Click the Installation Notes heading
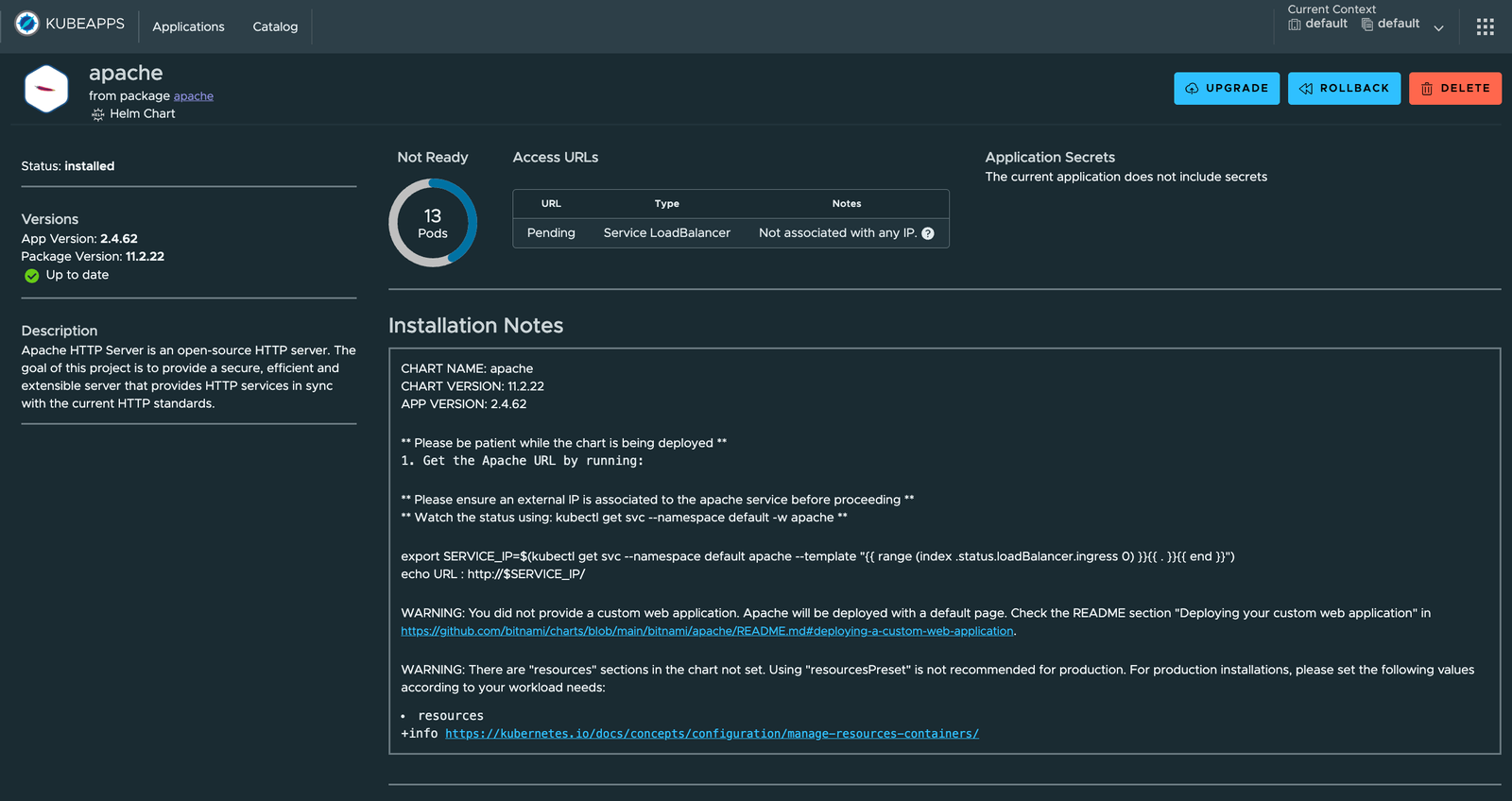The width and height of the screenshot is (1512, 801). (475, 325)
